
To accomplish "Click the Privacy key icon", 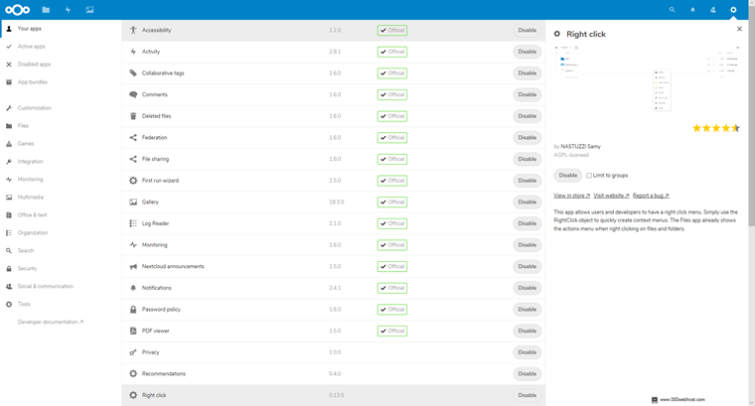I will (x=133, y=352).
